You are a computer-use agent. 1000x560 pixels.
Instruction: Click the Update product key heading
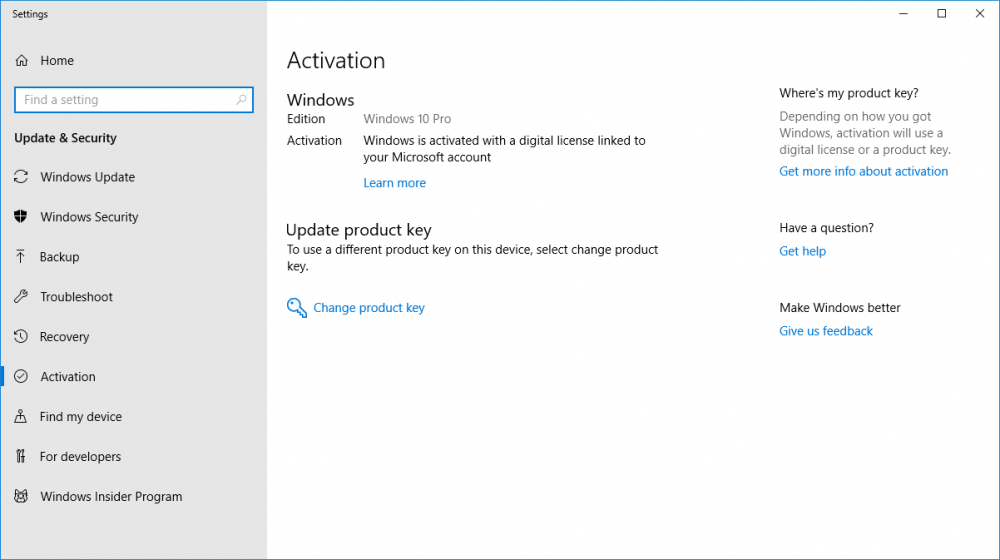pyautogui.click(x=359, y=230)
